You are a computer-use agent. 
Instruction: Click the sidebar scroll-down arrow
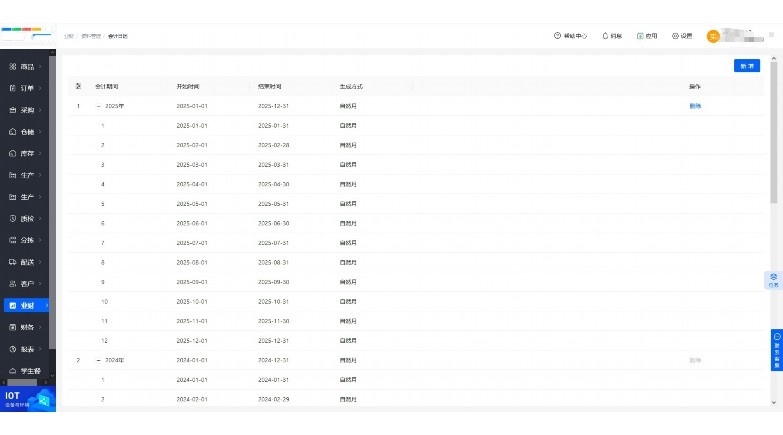[52, 376]
